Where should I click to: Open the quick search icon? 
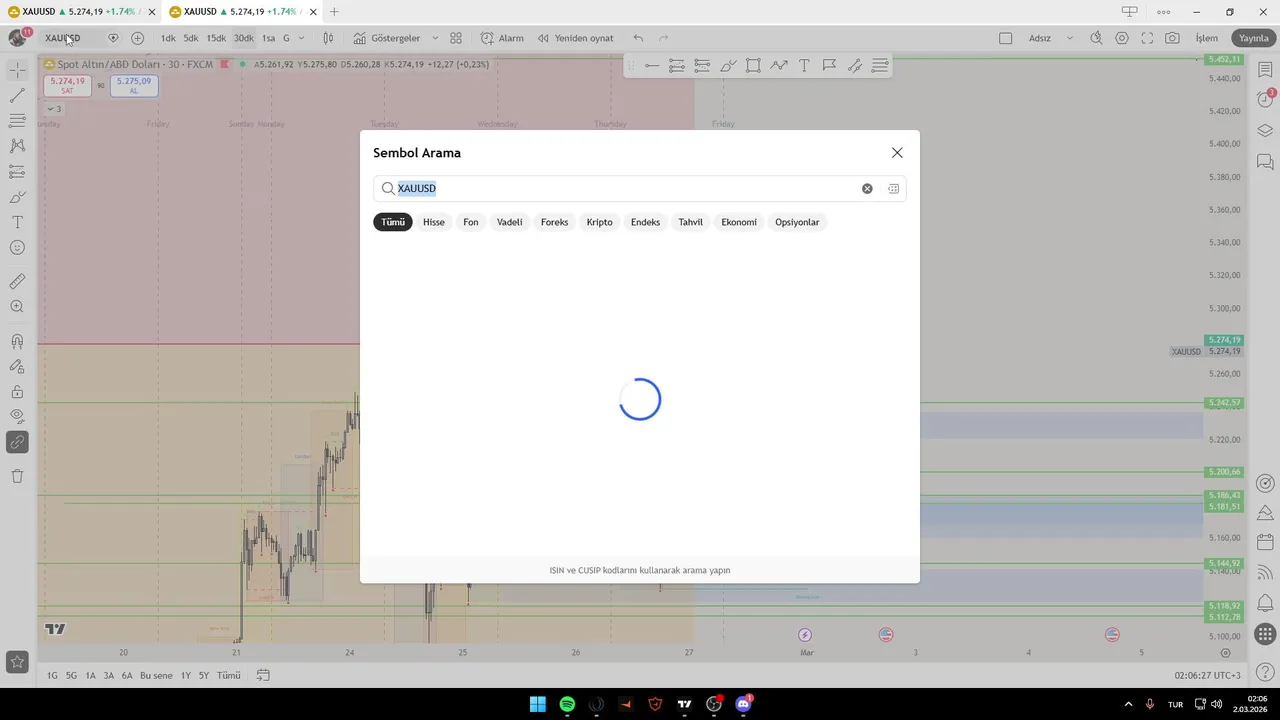tap(1096, 38)
